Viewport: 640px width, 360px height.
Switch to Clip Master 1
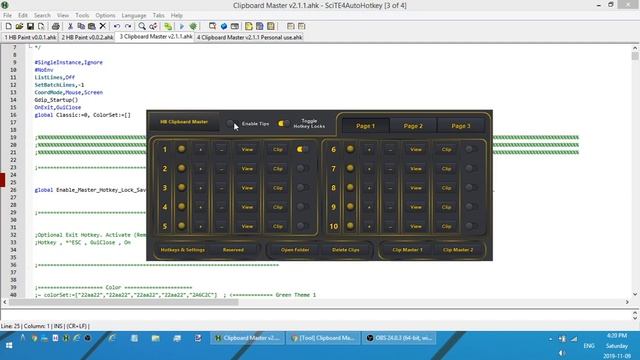[407, 250]
